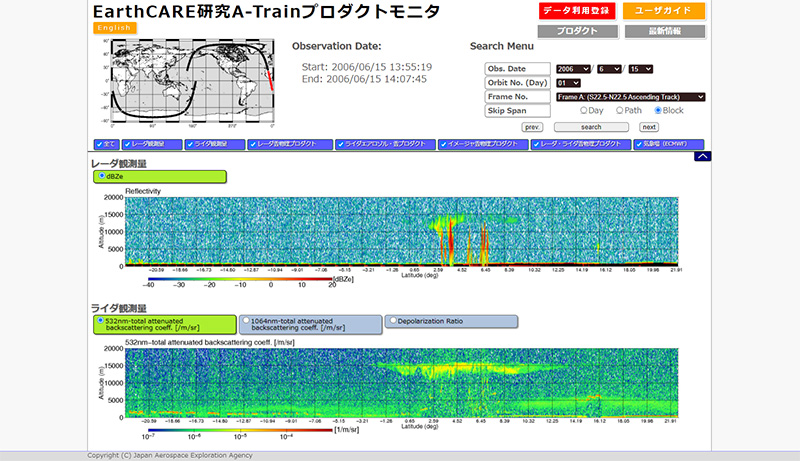800x461 pixels.
Task: Click the 532nm lidar backscattering plot image
Action: click(402, 383)
